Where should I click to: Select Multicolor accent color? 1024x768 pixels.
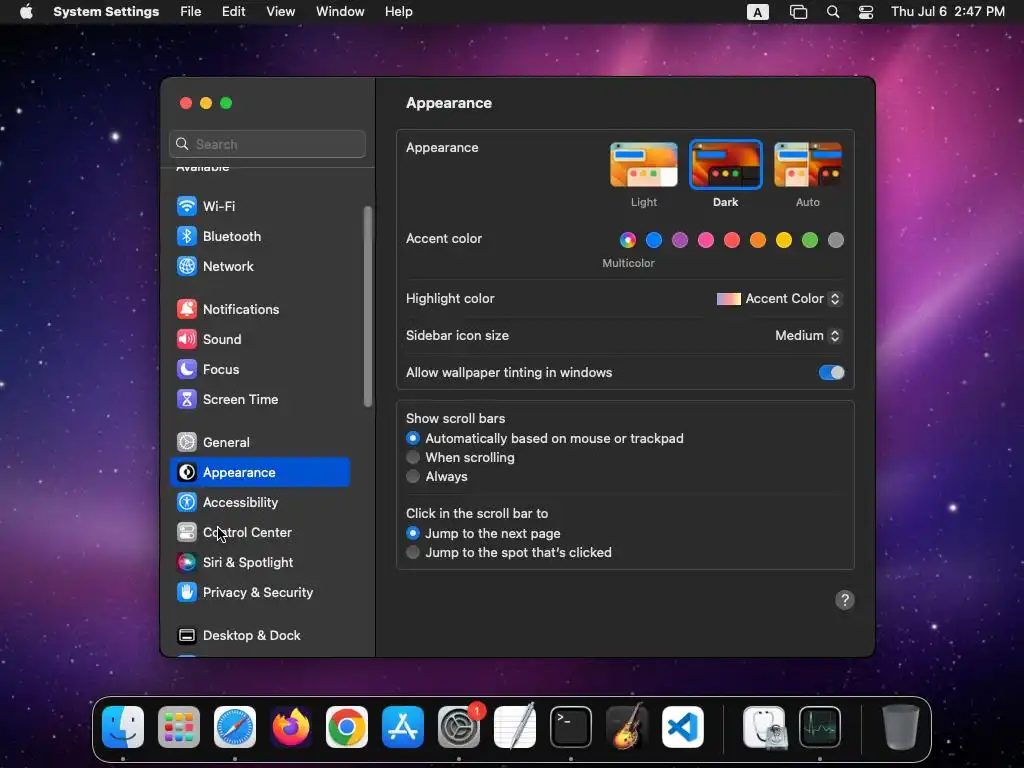point(628,240)
